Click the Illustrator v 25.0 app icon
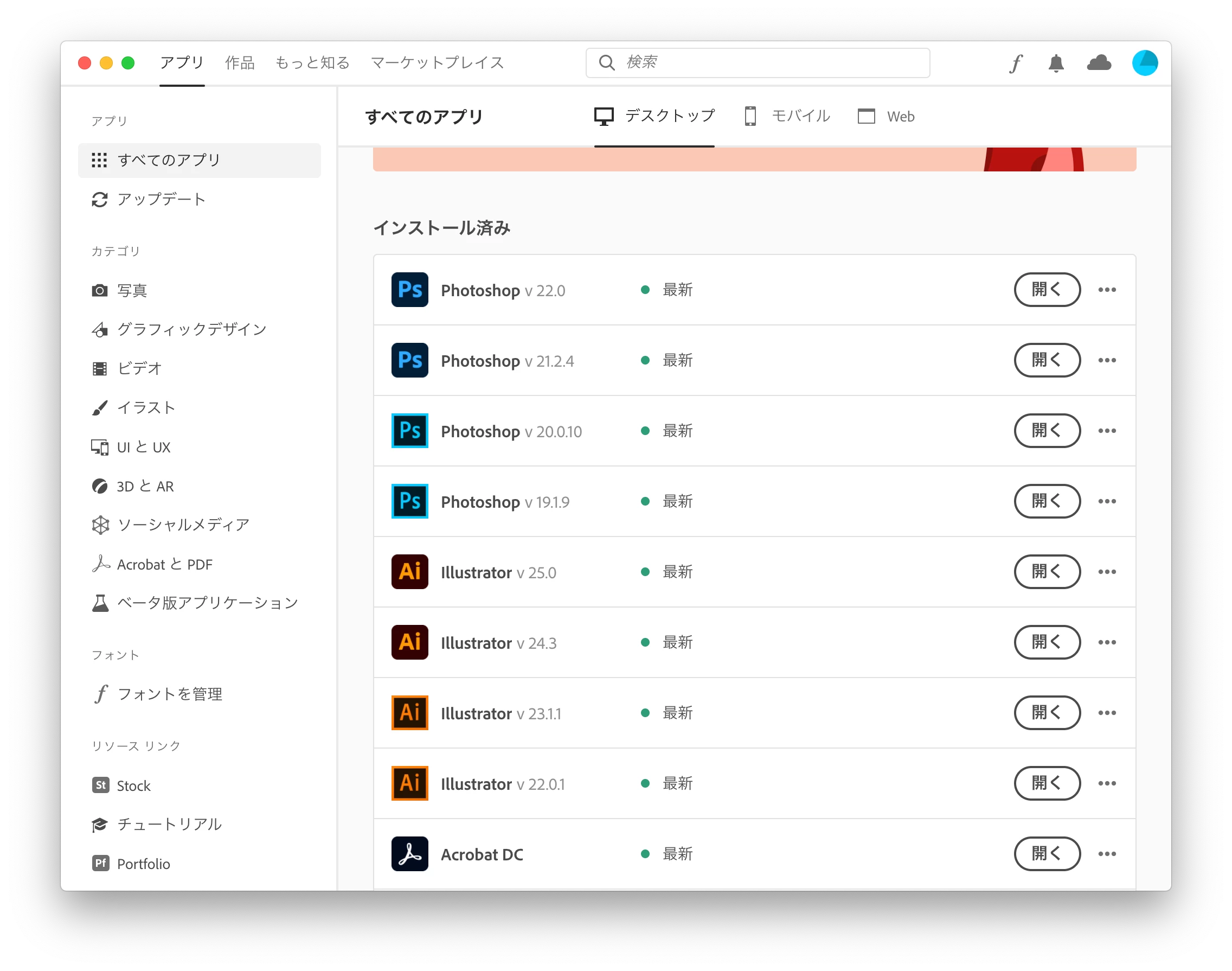This screenshot has width=1232, height=971. pyautogui.click(x=410, y=572)
